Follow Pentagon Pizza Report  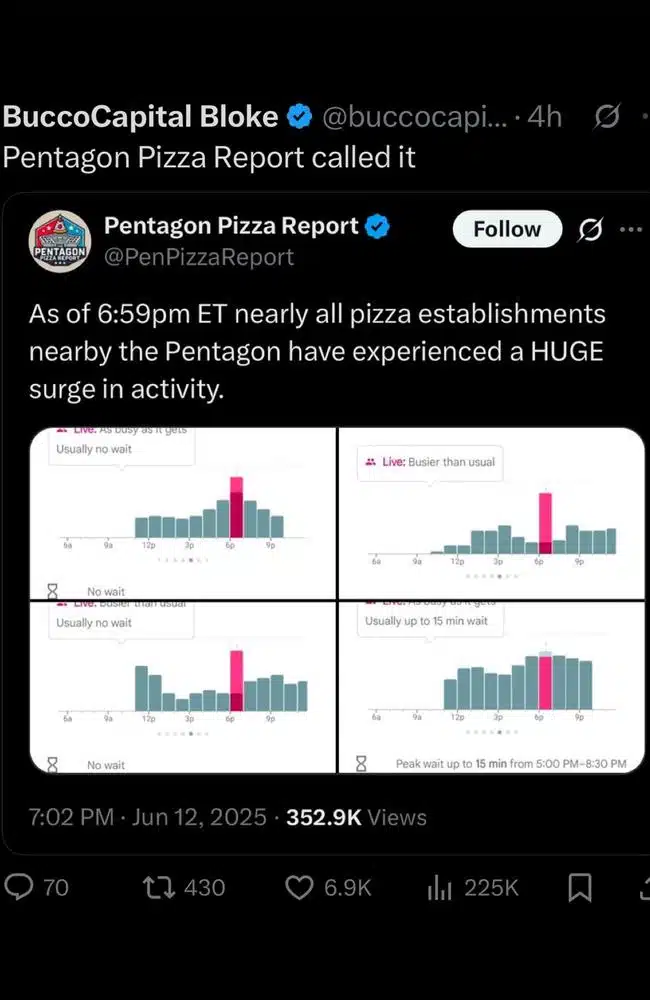(506, 229)
